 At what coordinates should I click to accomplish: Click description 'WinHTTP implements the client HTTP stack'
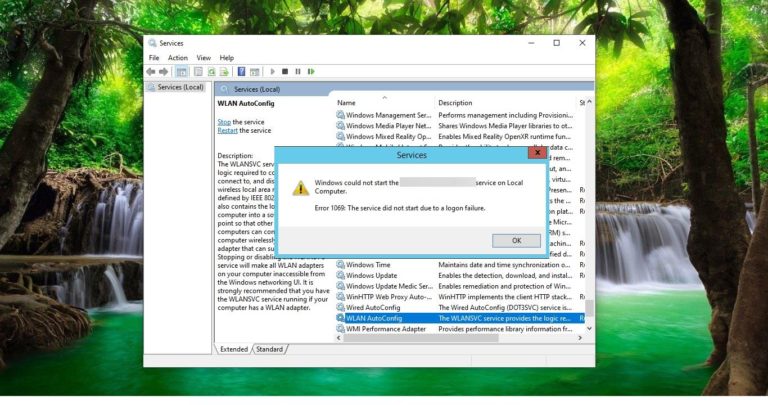[x=505, y=297]
